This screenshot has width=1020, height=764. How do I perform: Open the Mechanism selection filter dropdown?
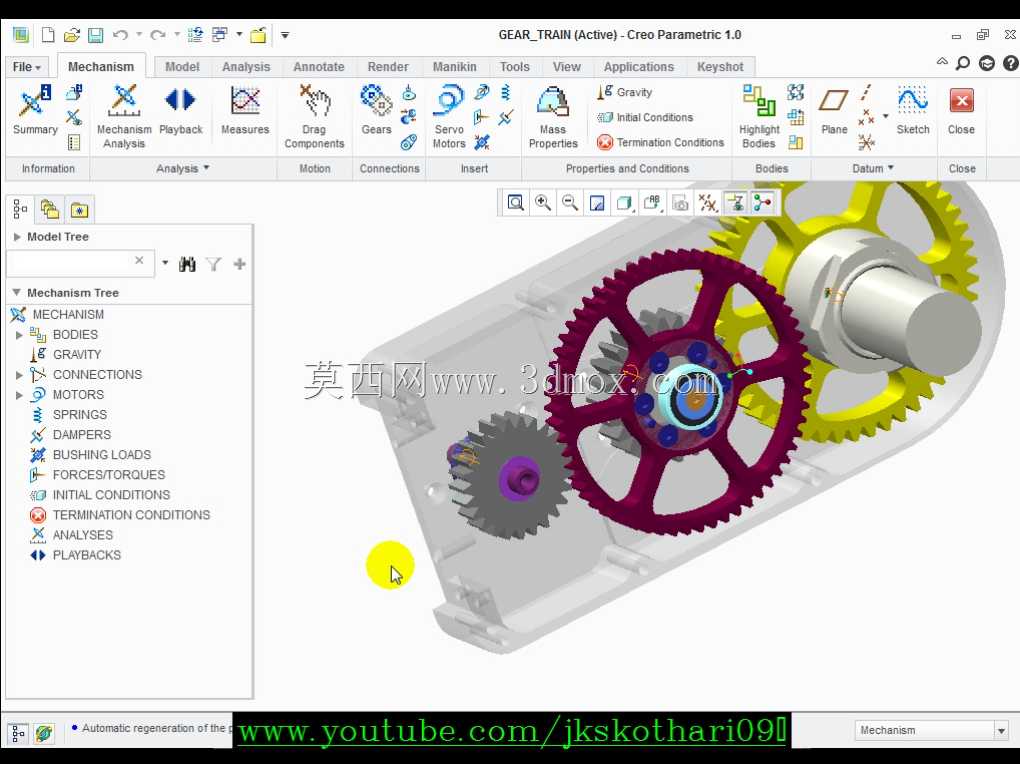pyautogui.click(x=1002, y=731)
